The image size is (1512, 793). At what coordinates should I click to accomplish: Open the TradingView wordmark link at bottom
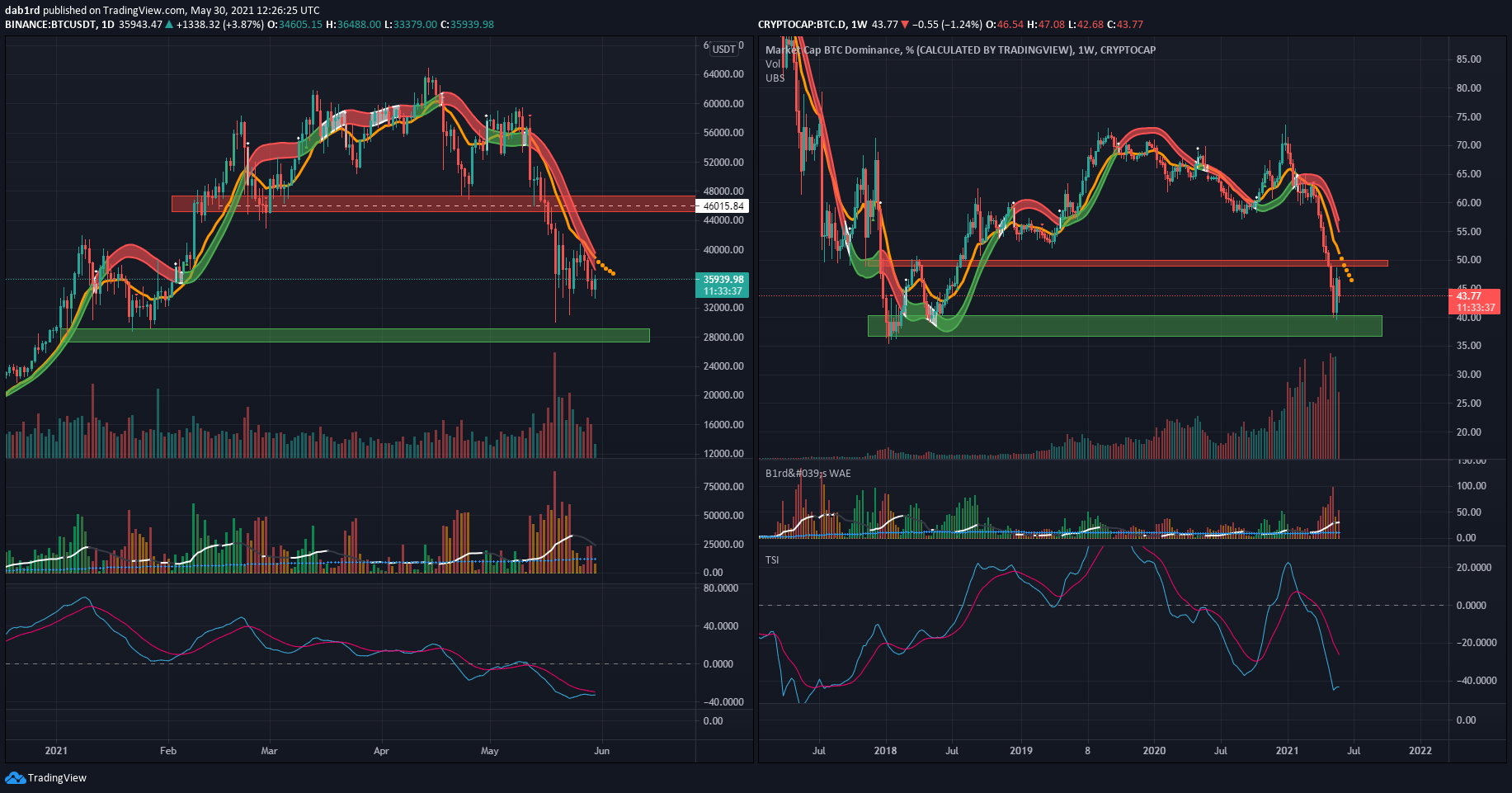(x=57, y=778)
